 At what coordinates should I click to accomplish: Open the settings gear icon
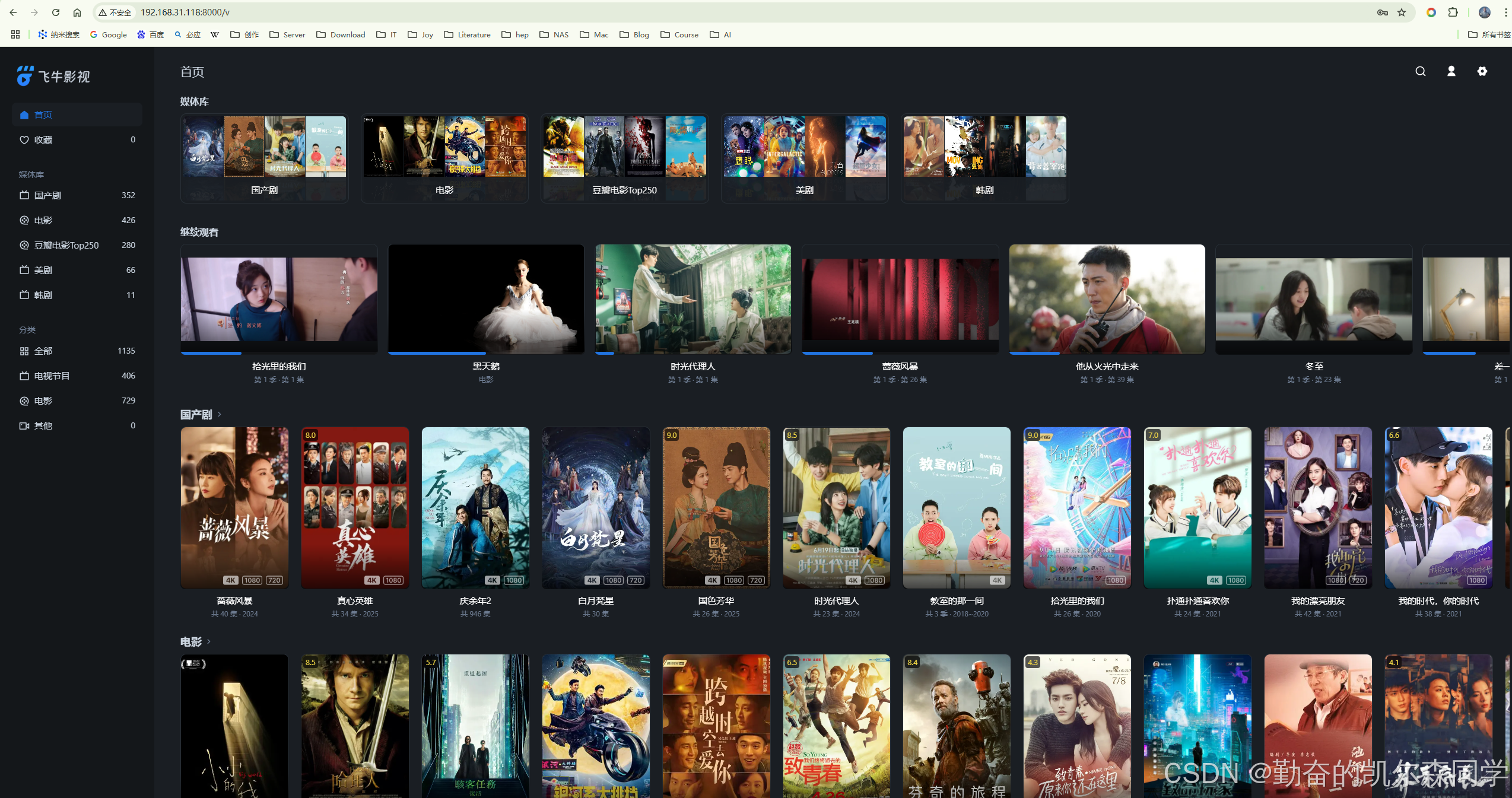pos(1482,71)
